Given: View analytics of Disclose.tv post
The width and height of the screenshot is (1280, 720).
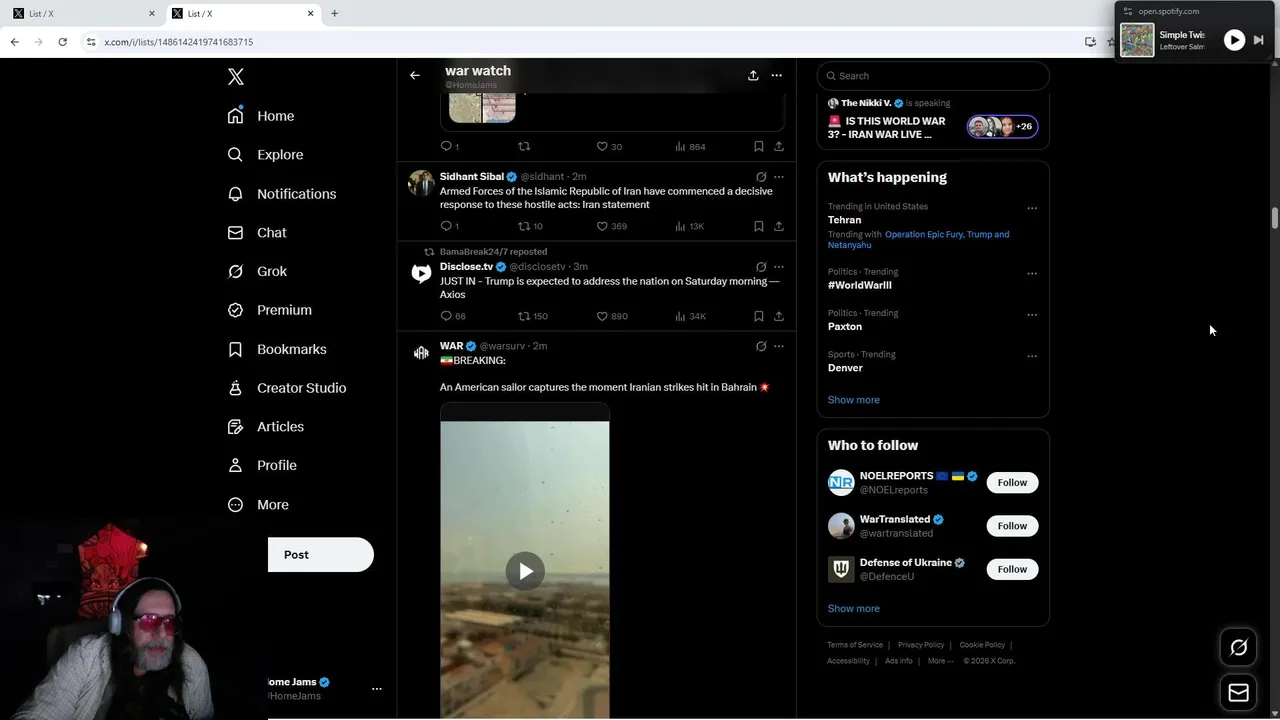Looking at the screenshot, I should [690, 316].
